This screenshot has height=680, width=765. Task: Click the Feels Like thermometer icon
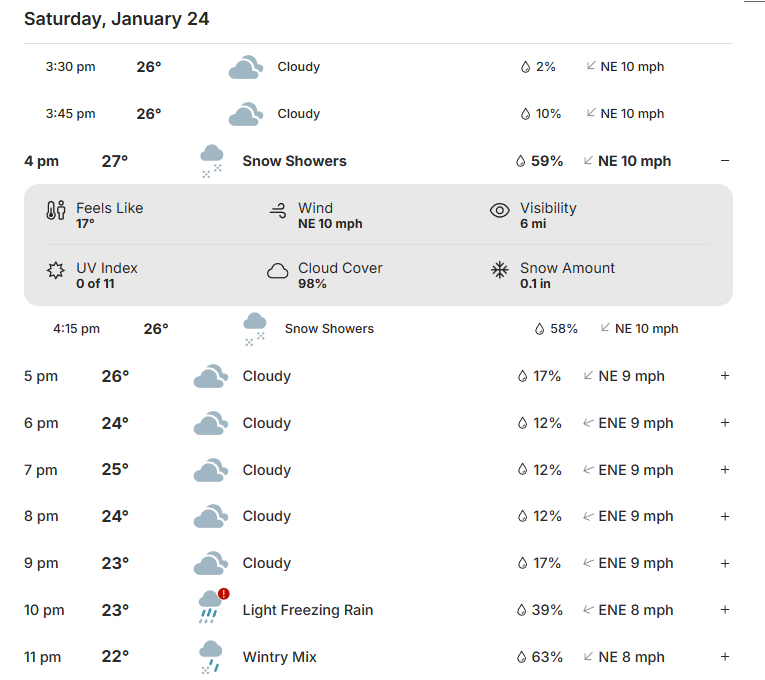[55, 211]
